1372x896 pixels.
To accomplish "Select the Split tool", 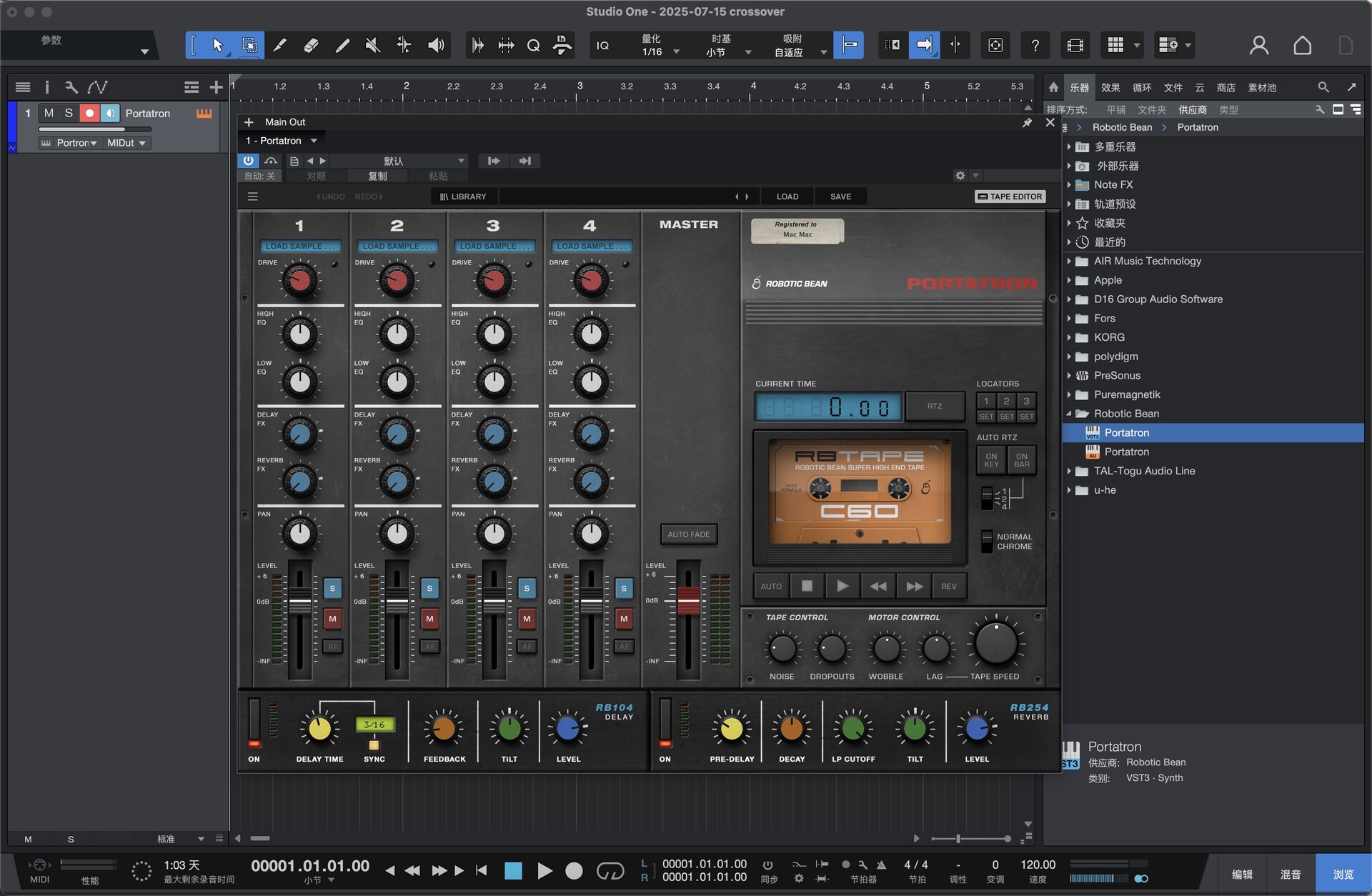I will coord(280,46).
